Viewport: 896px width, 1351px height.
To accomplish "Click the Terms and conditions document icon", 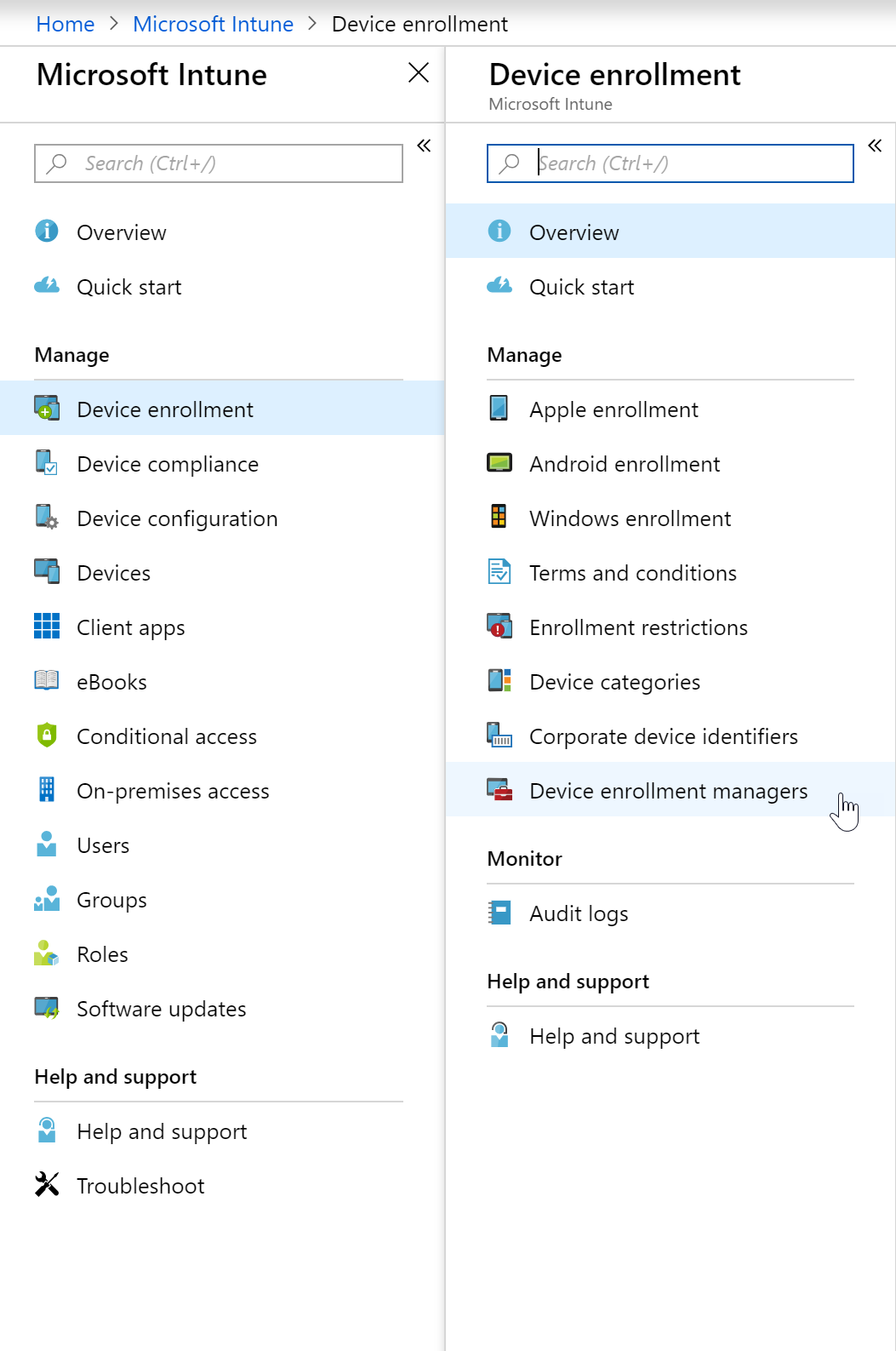I will coord(499,571).
